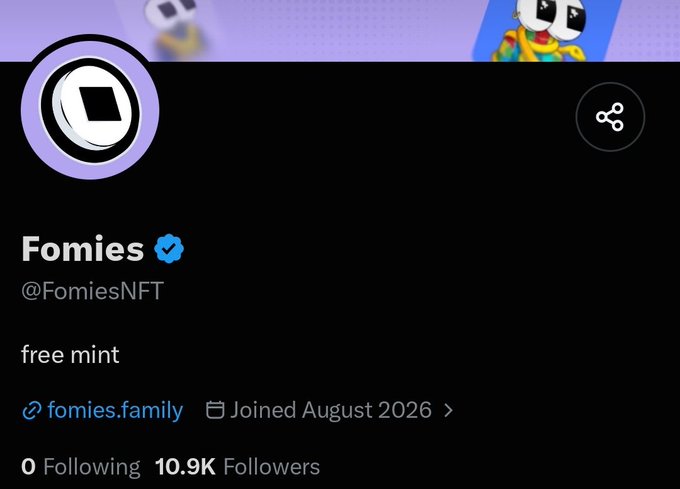Viewport: 680px width, 489px height.
Task: View the Followers list label
Action: point(271,467)
